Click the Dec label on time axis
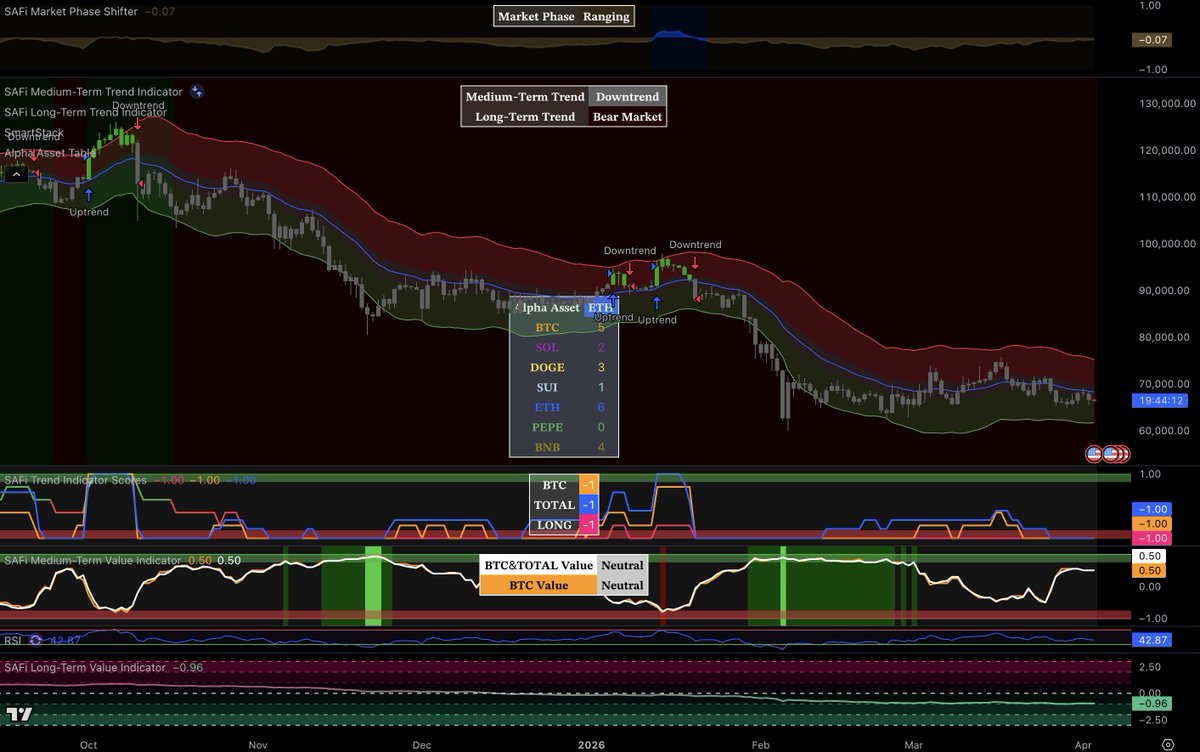Image resolution: width=1200 pixels, height=752 pixels. 421,744
